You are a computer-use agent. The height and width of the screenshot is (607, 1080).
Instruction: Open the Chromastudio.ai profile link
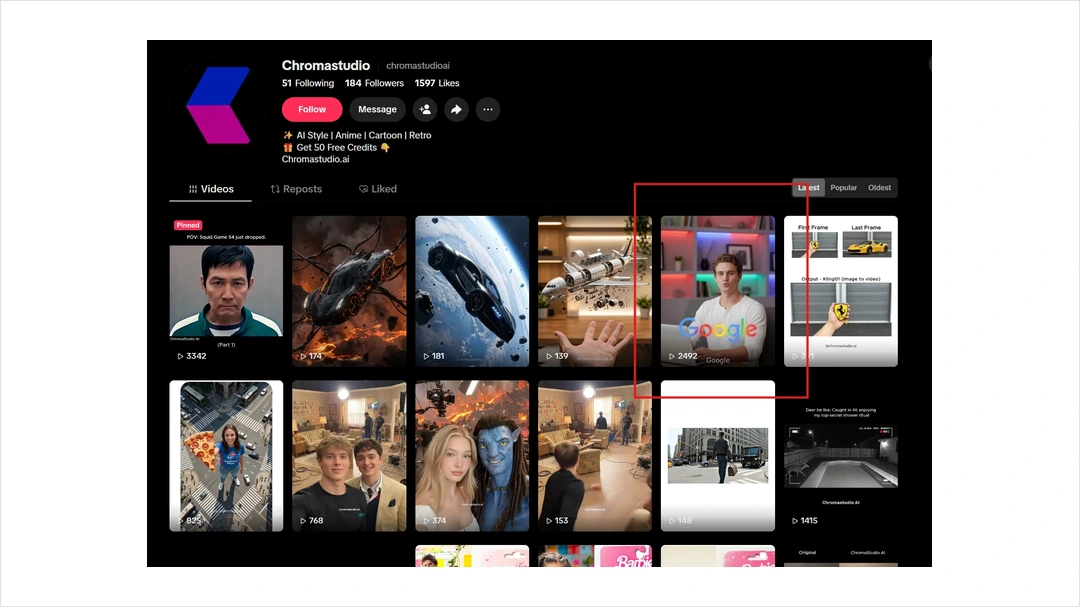(315, 159)
